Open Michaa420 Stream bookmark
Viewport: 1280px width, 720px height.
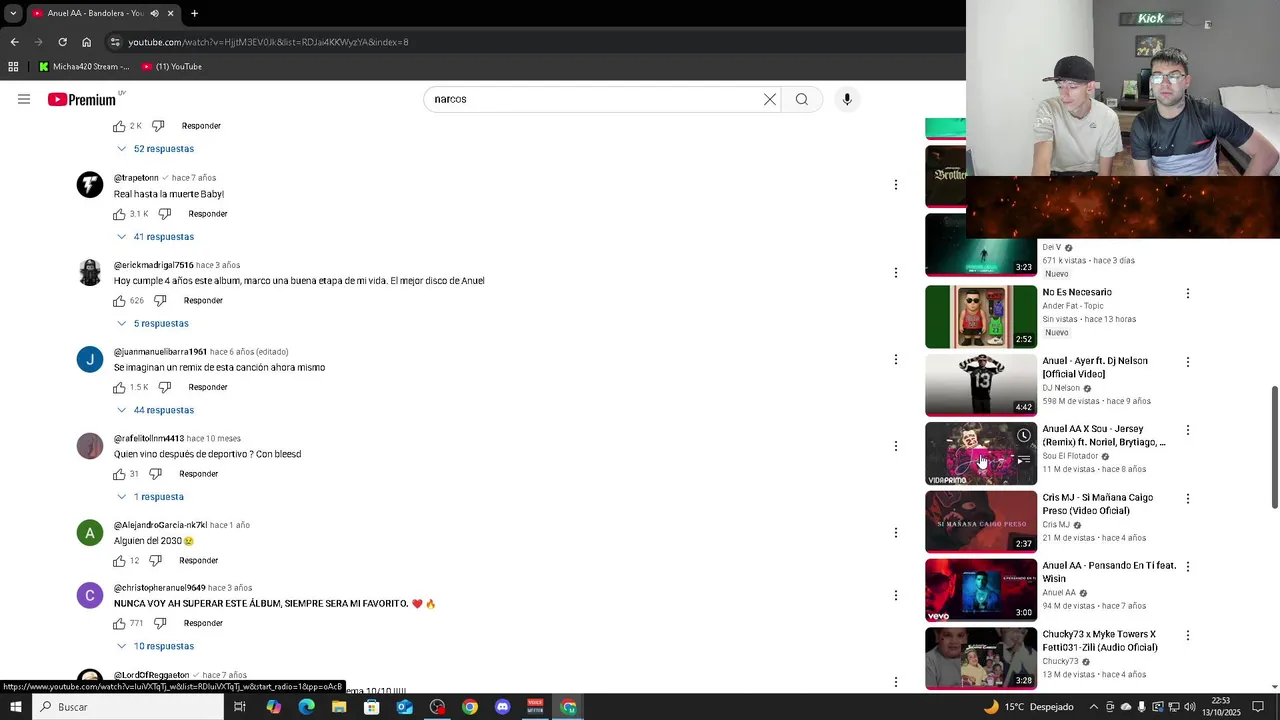tap(84, 67)
